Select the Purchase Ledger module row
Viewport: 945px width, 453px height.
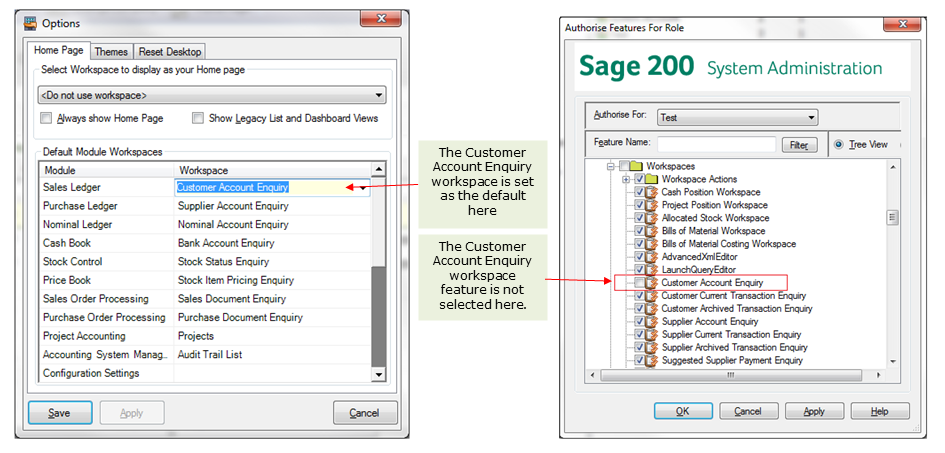[206, 206]
